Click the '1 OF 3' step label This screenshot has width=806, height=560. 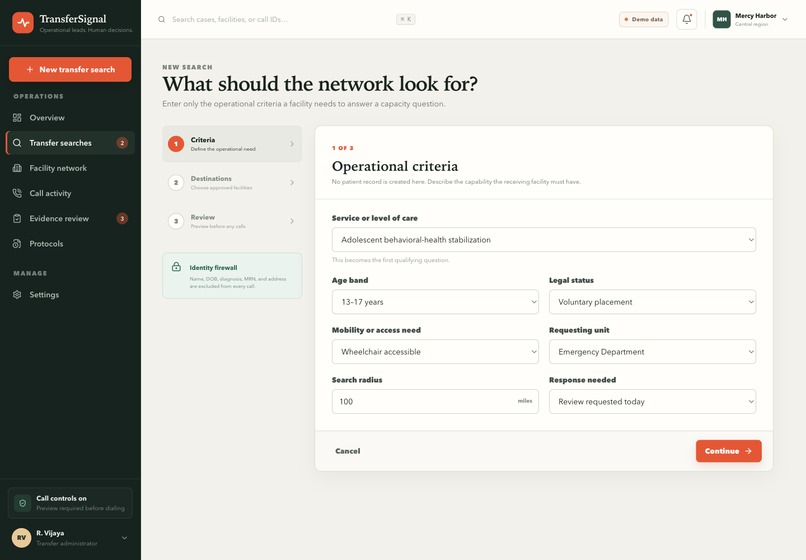tap(342, 148)
